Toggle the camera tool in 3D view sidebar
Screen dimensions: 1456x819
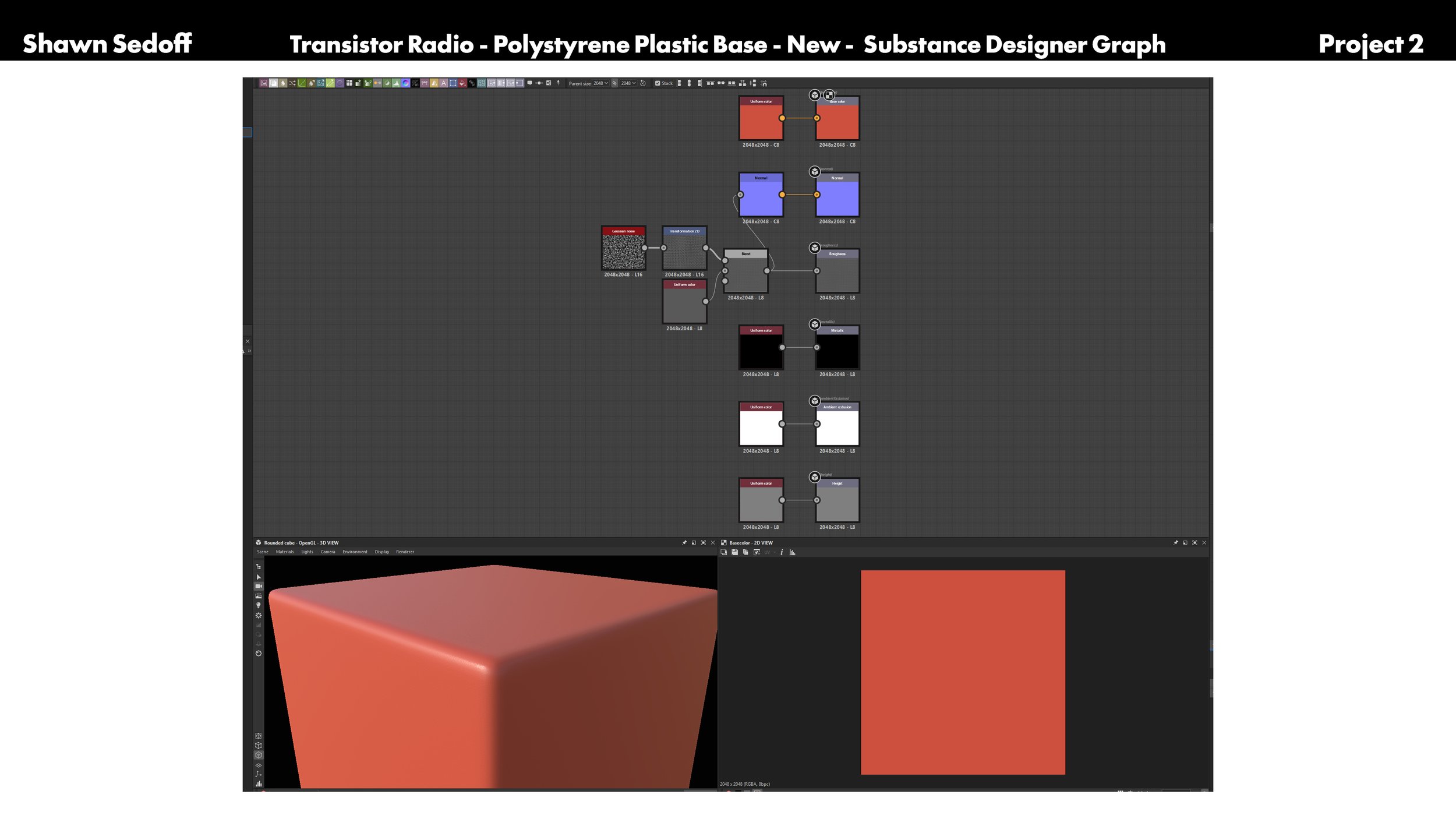click(259, 586)
